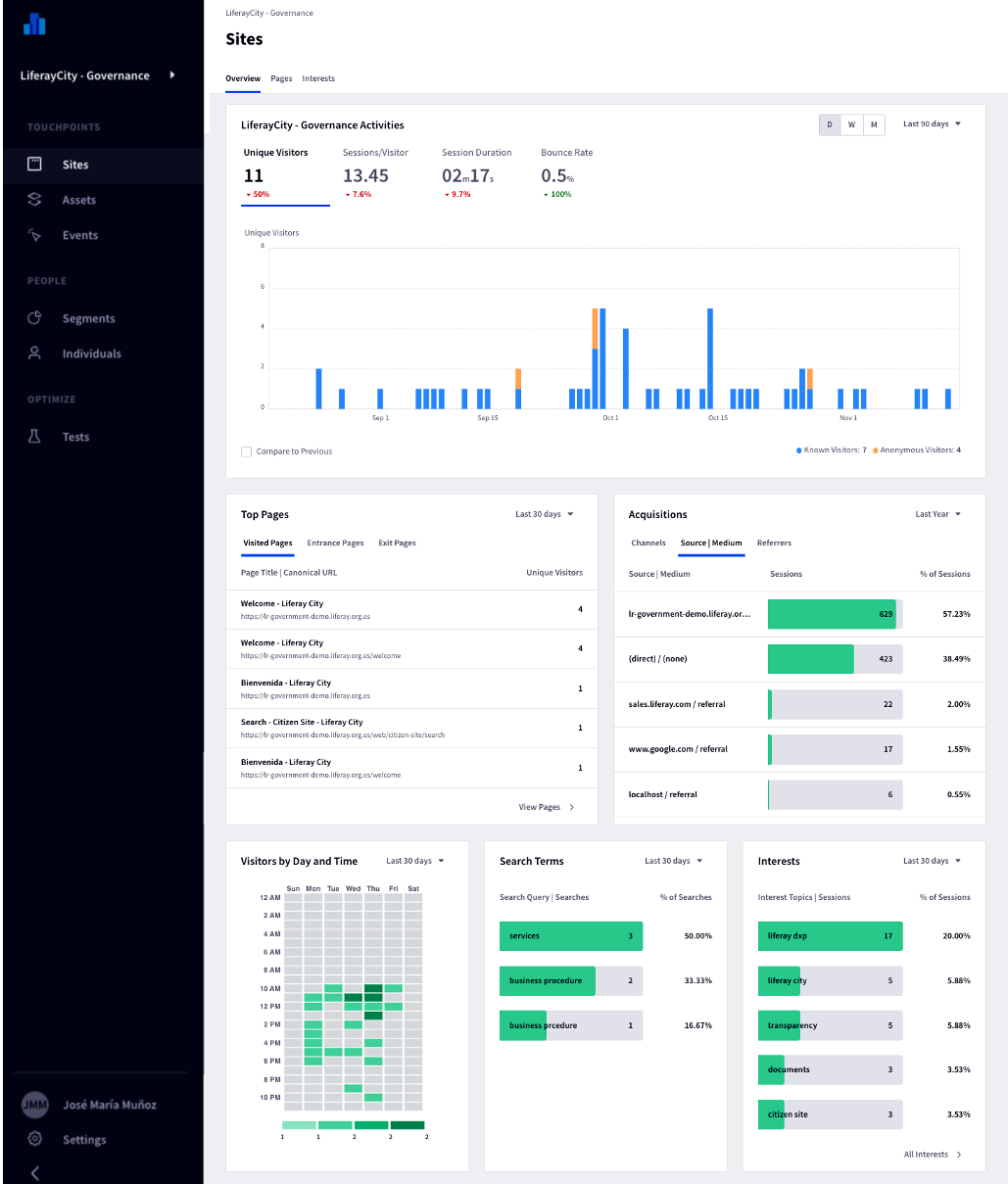Click the Analytics Cloud logo icon
1008x1184 pixels.
[x=34, y=24]
